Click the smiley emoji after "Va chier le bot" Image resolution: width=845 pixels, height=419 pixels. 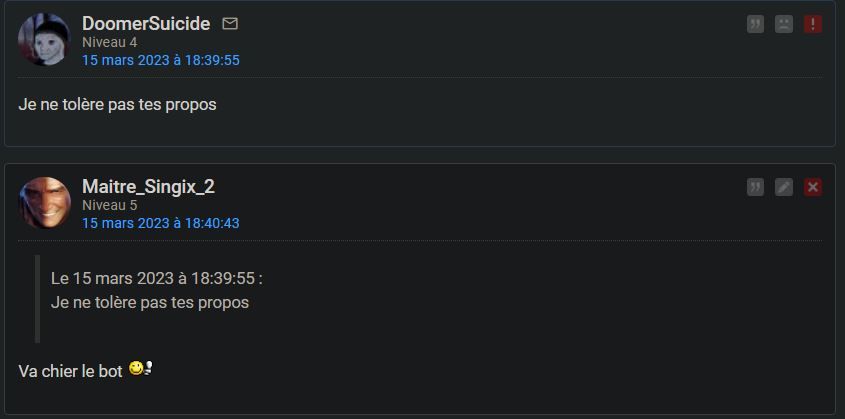click(x=140, y=371)
